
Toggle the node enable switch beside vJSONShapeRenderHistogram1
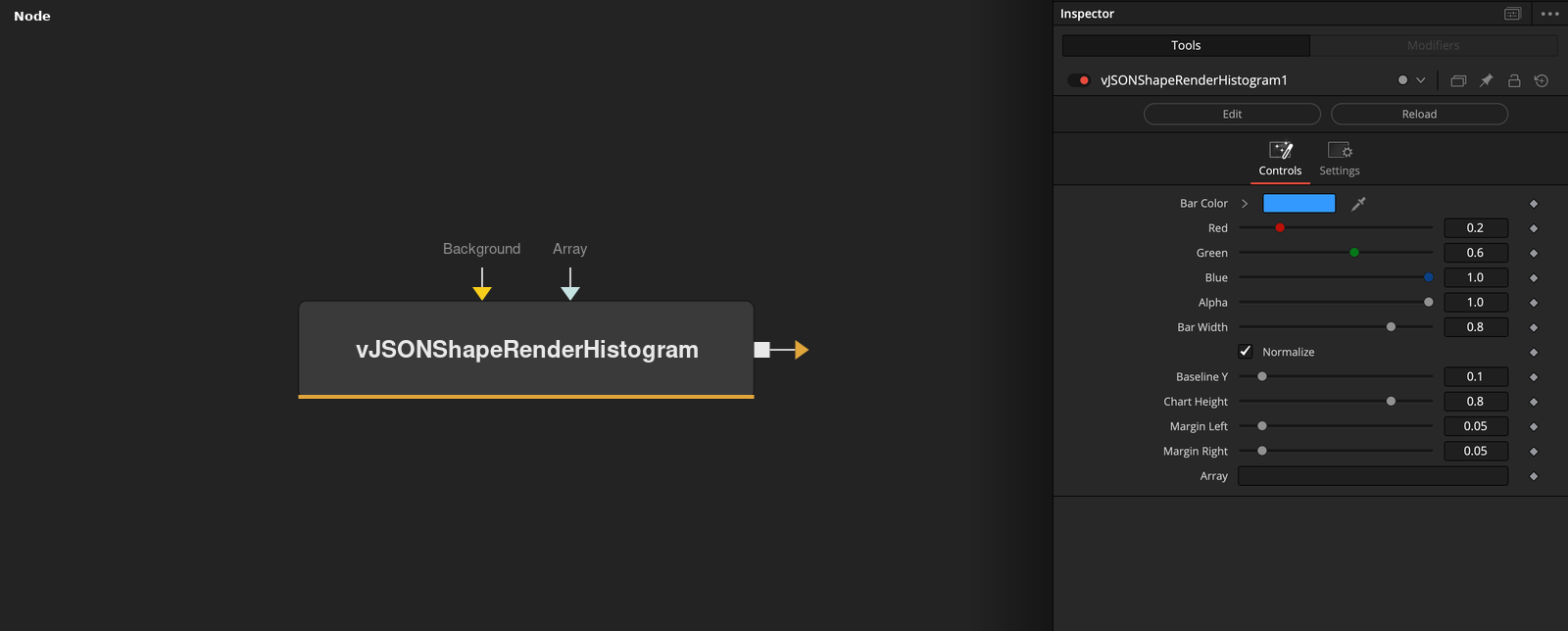(1079, 80)
